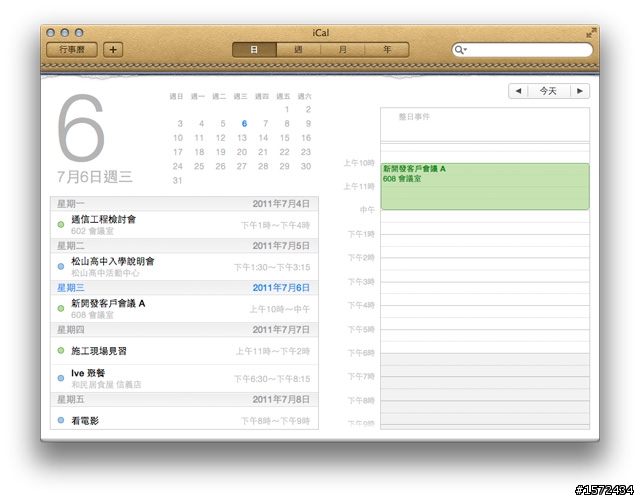Click the 星期五 2011年7月8日 header

184,399
